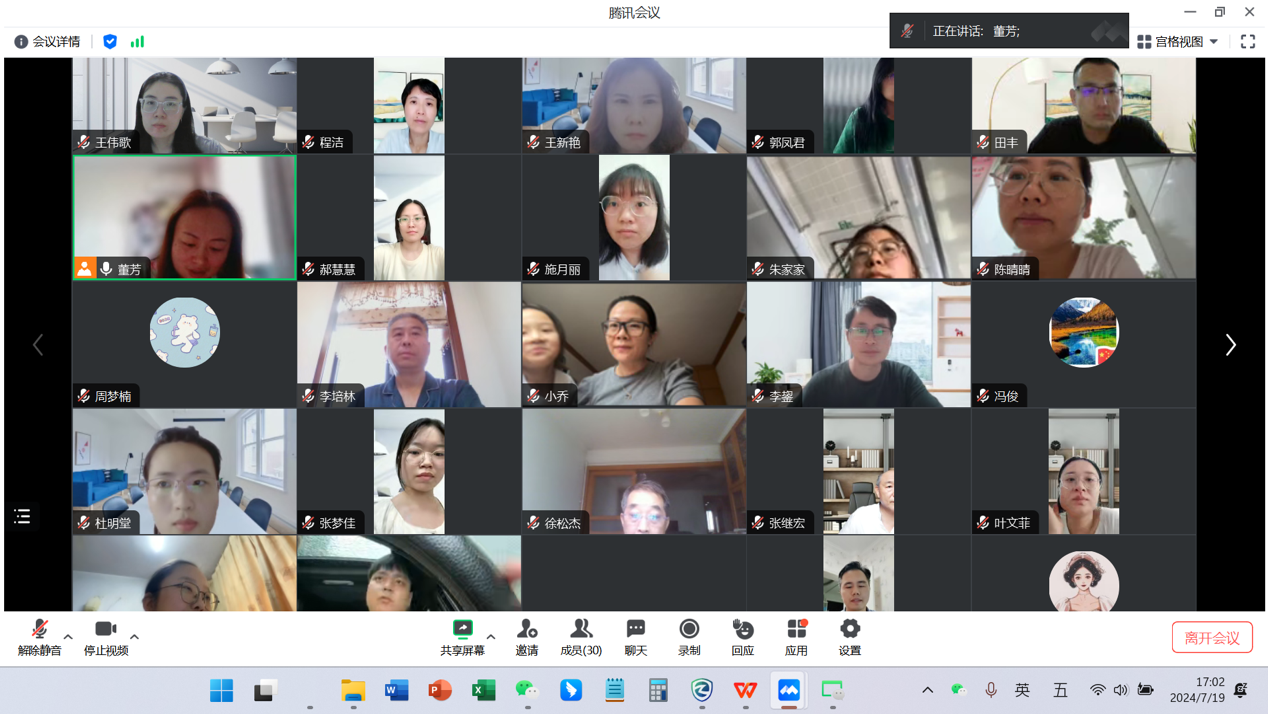The height and width of the screenshot is (714, 1268).
Task: Select 董芳's video thumbnail
Action: click(x=184, y=217)
